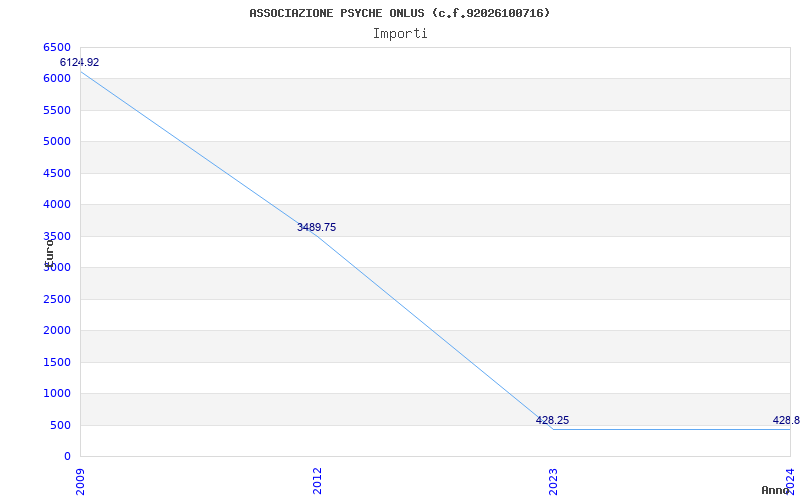Select the 3489.75 data label

(x=316, y=228)
